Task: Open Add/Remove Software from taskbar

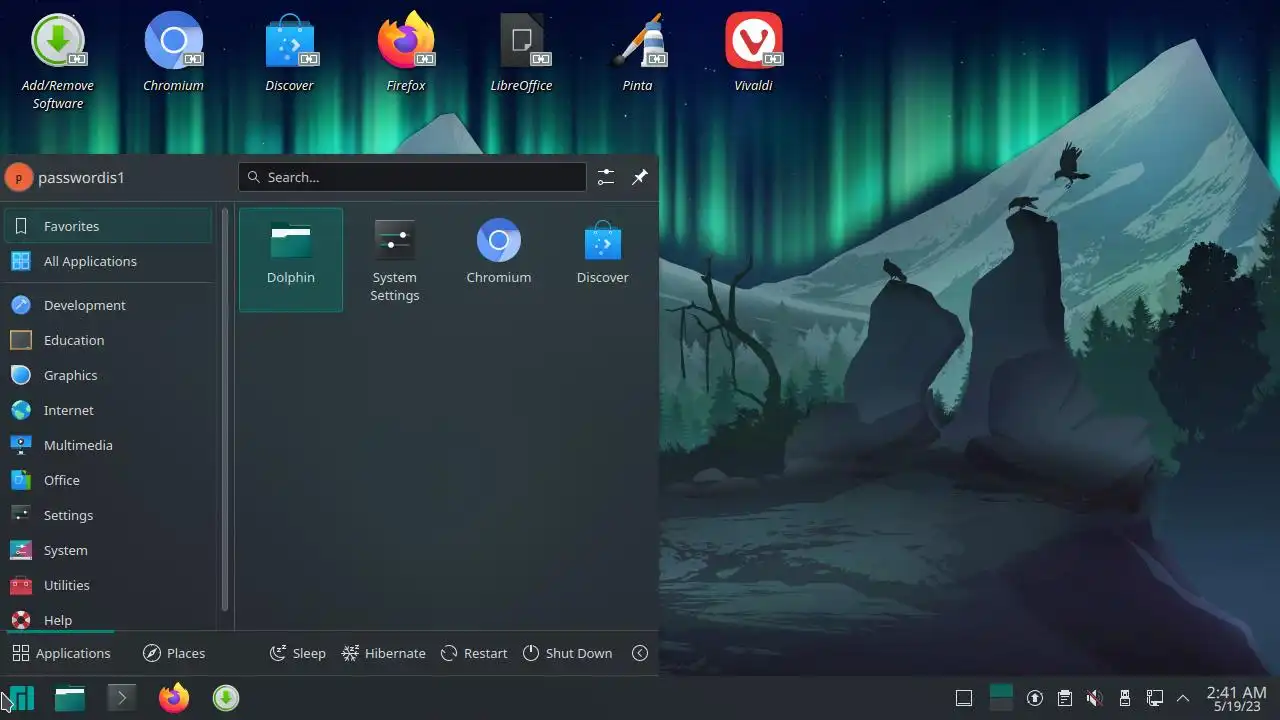Action: coord(226,698)
